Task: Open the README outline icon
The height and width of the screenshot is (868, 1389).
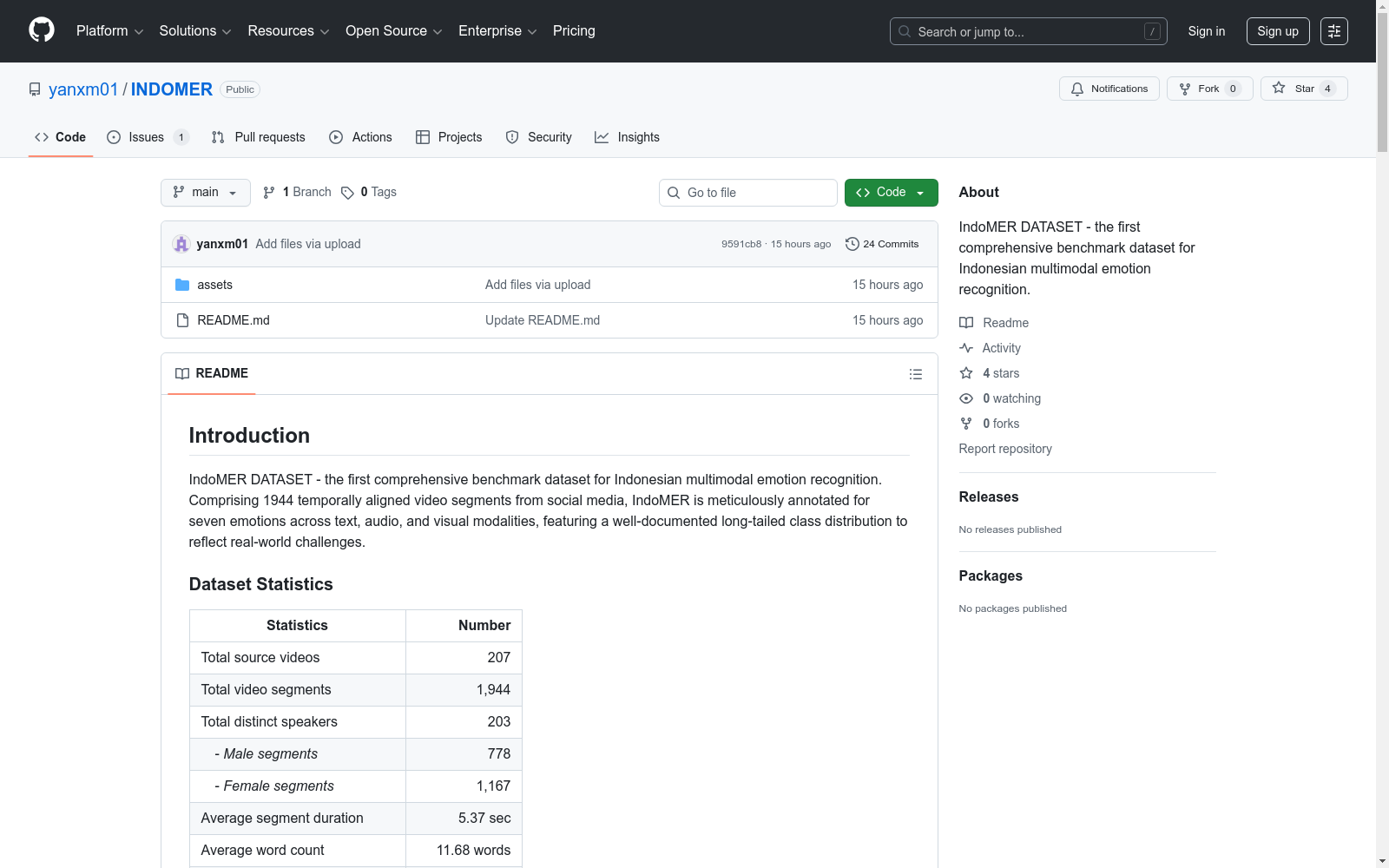Action: point(915,374)
